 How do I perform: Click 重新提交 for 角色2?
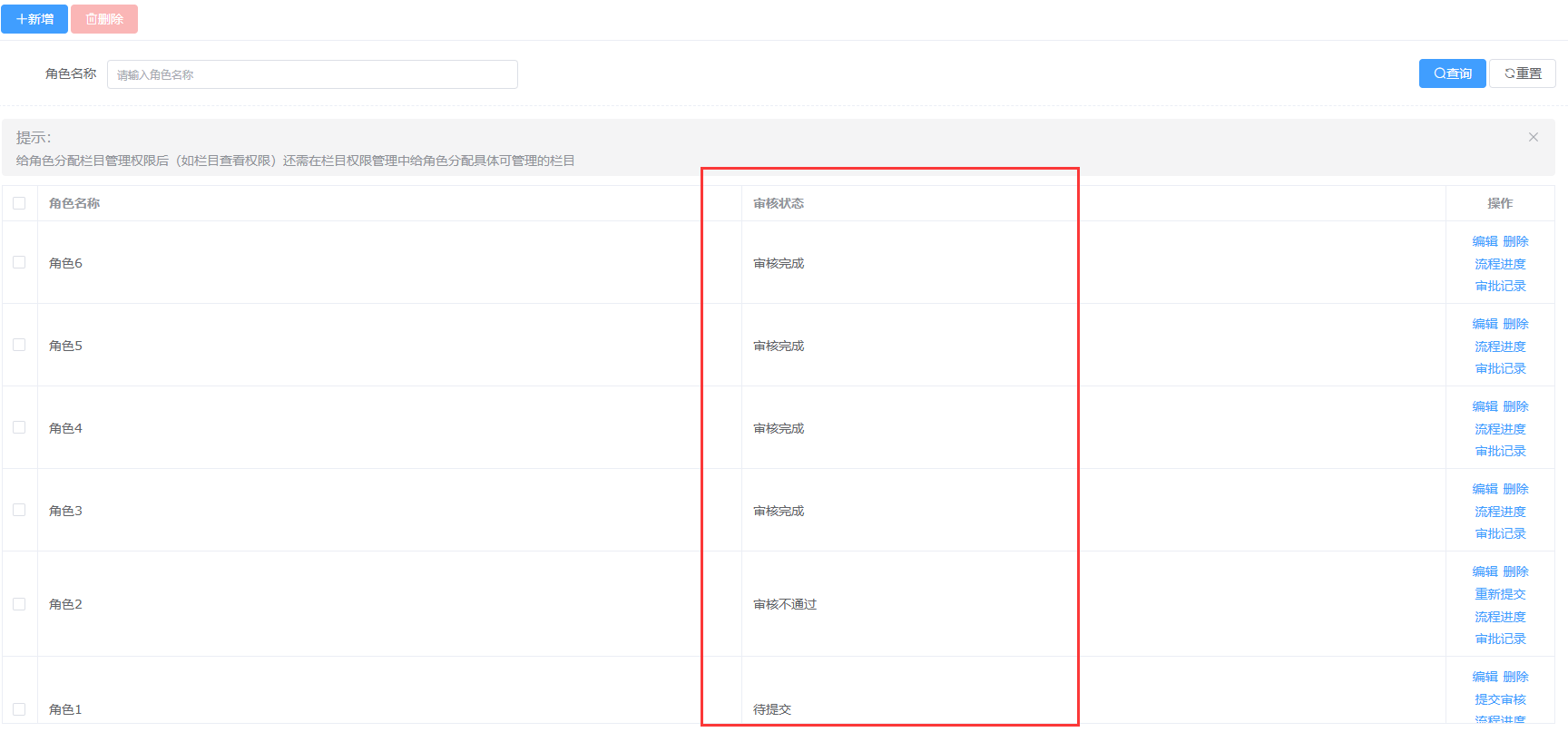click(1500, 594)
